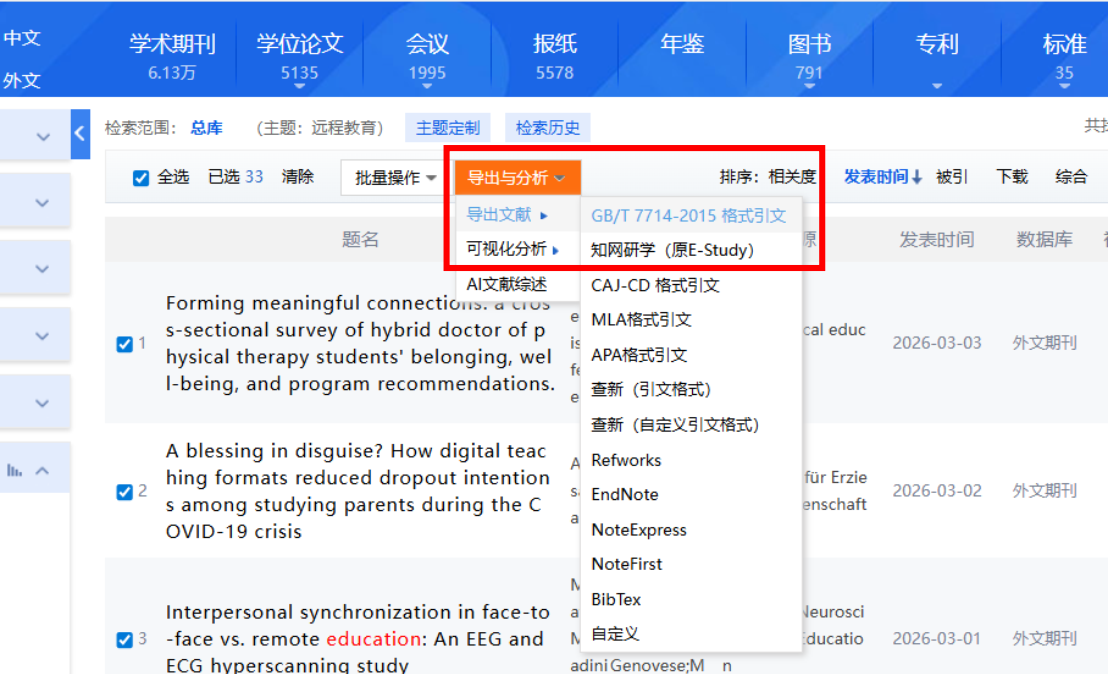Click the descending arrow beside 发表时间
This screenshot has width=1109, height=674.
(x=916, y=178)
